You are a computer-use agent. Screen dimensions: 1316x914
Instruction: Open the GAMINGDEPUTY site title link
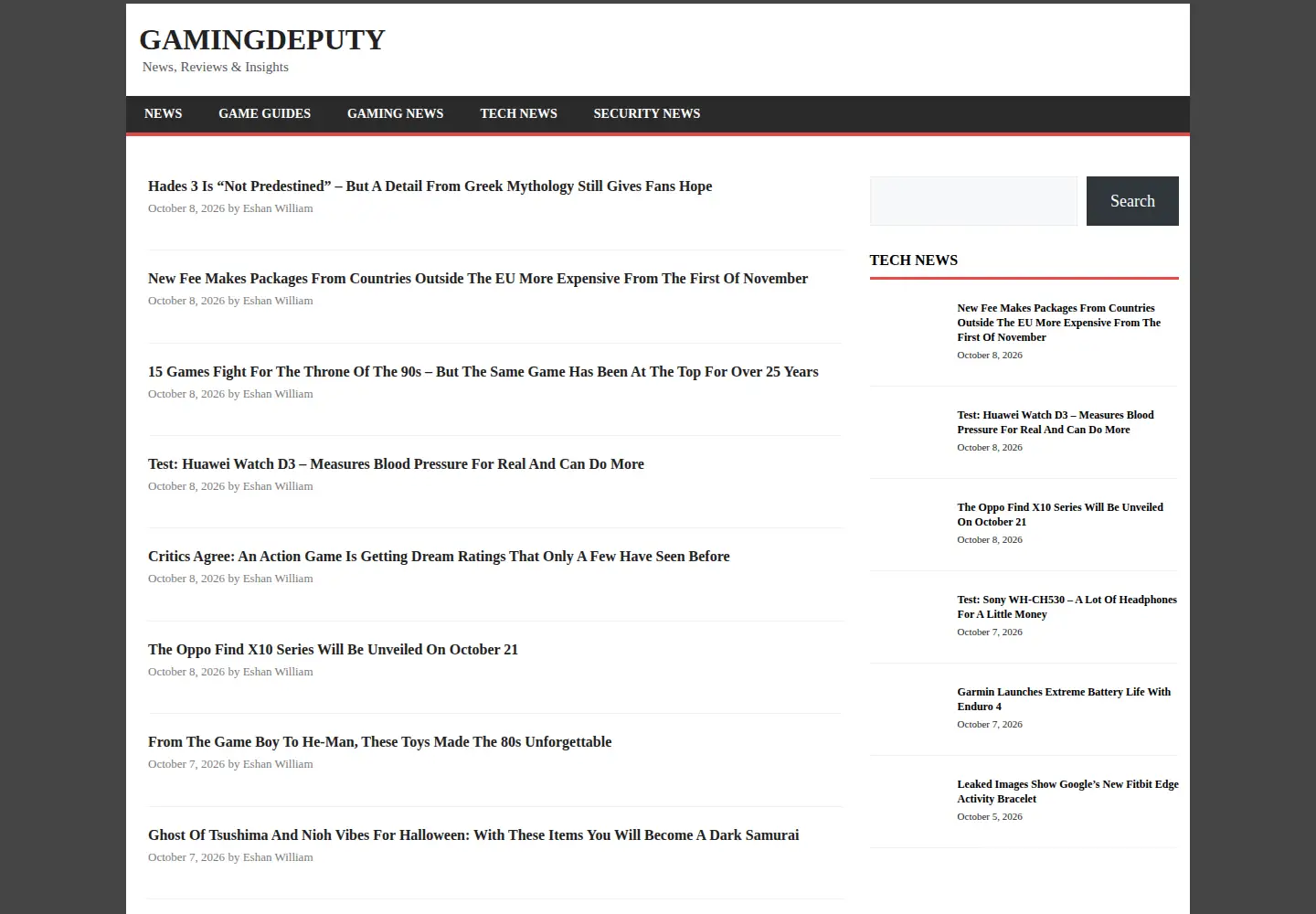(x=262, y=39)
